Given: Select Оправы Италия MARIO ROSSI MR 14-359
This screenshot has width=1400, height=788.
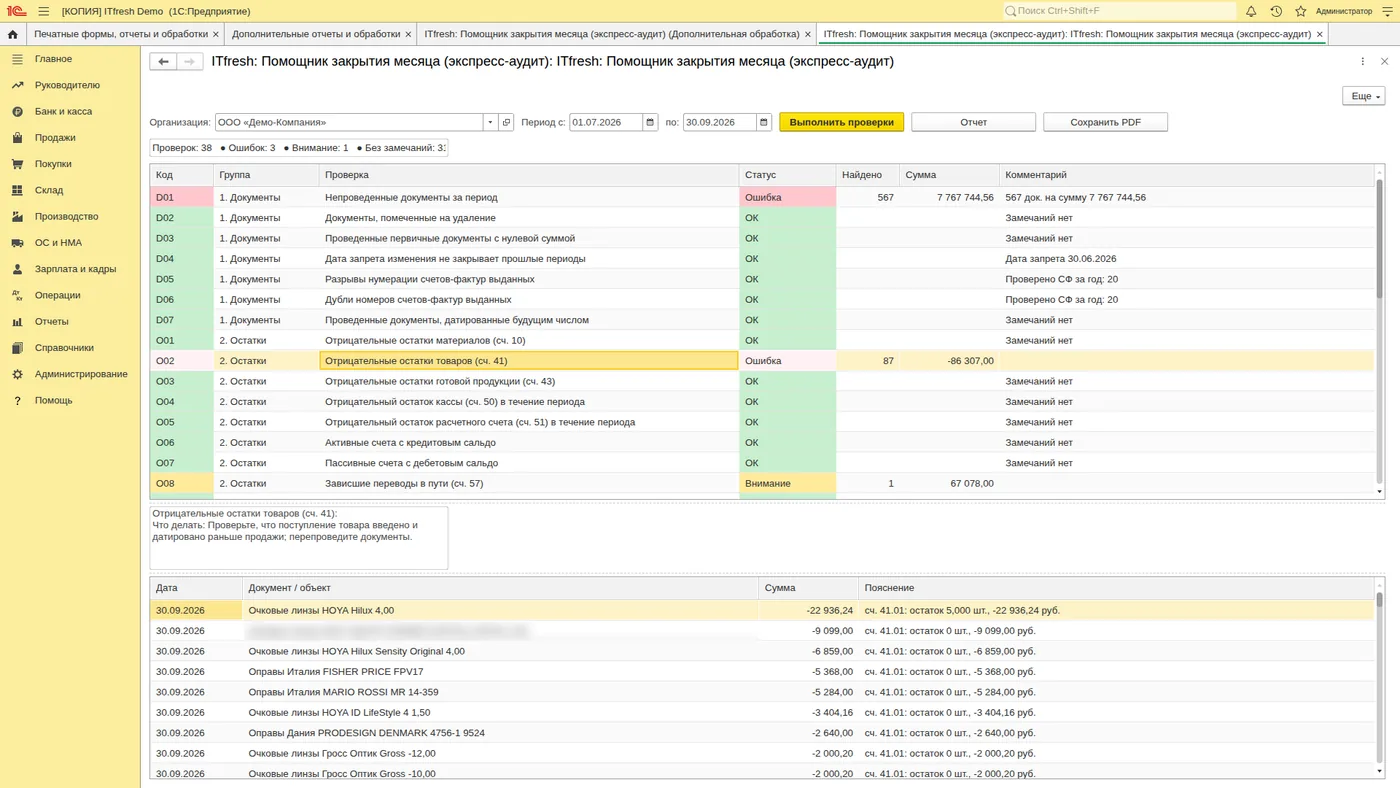Looking at the screenshot, I should pyautogui.click(x=762, y=692).
